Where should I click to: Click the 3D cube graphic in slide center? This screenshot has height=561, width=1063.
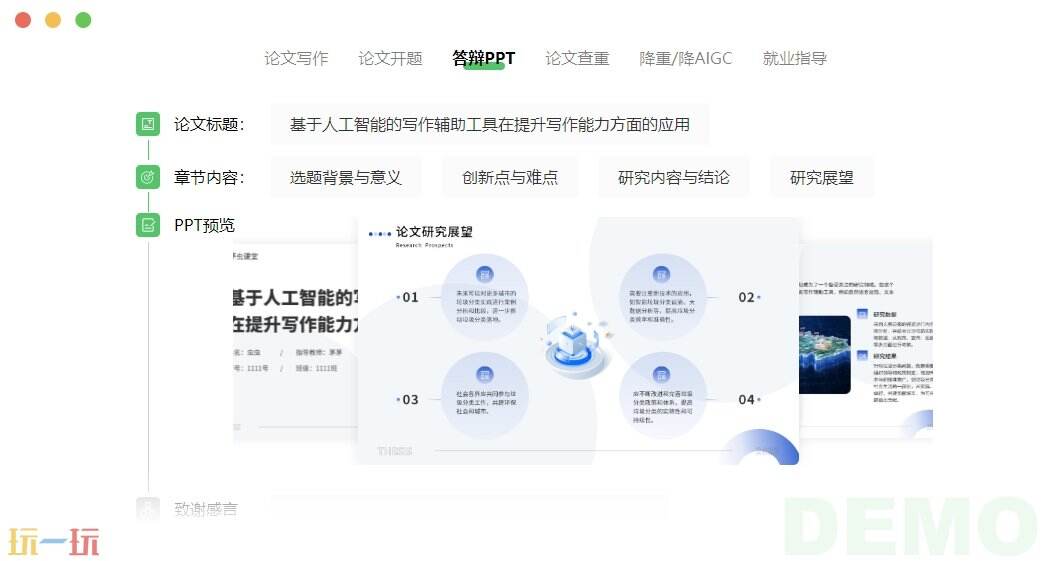(576, 344)
